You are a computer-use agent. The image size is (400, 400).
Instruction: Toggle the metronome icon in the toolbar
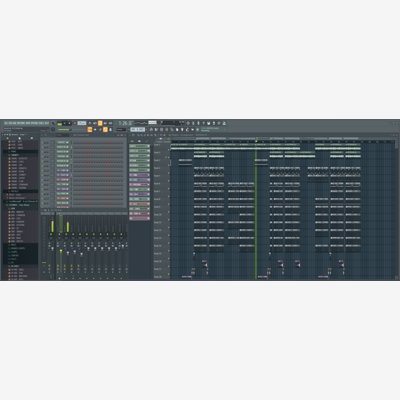click(x=89, y=123)
